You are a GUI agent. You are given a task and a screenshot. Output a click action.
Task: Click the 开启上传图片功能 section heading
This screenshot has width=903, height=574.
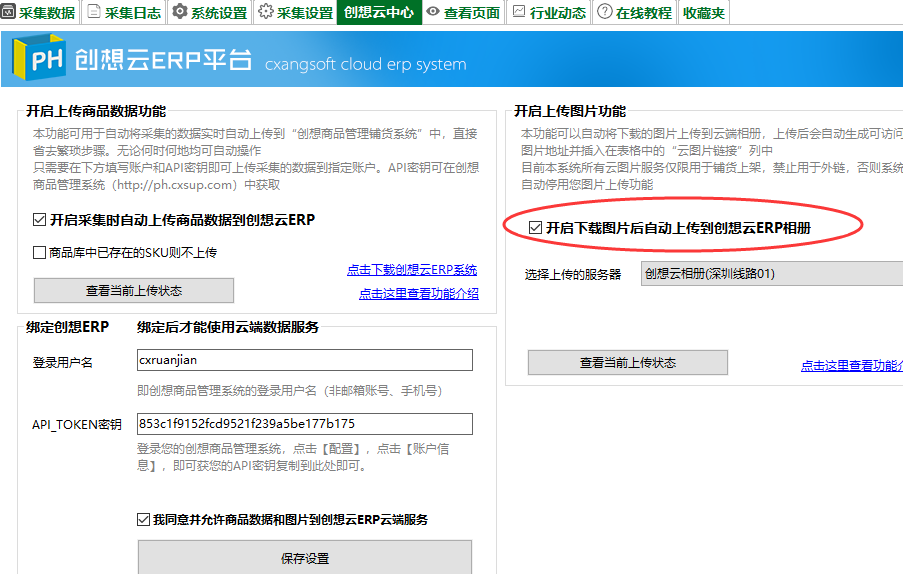coord(570,111)
